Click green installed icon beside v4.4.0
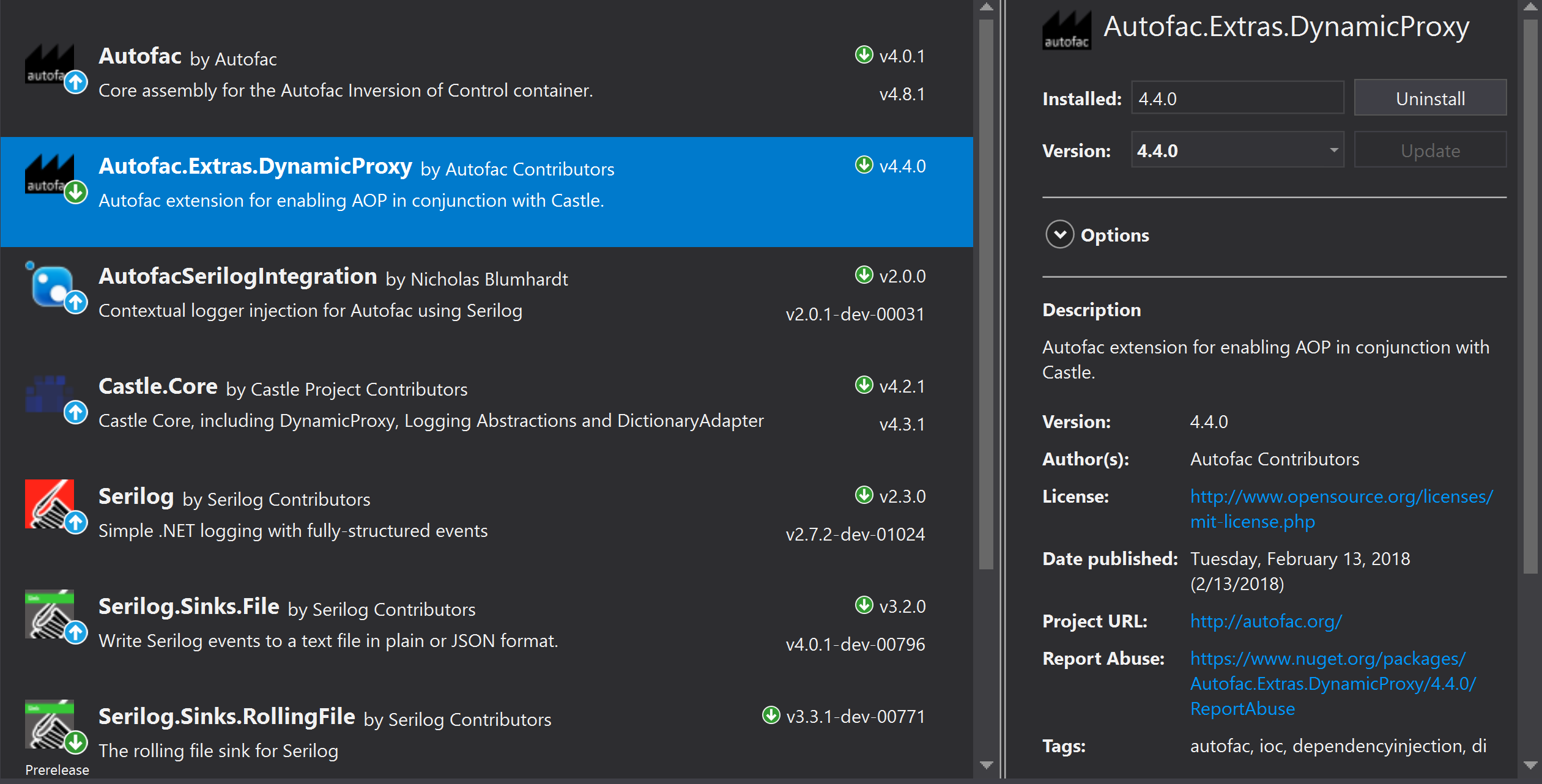1542x784 pixels. 864,165
